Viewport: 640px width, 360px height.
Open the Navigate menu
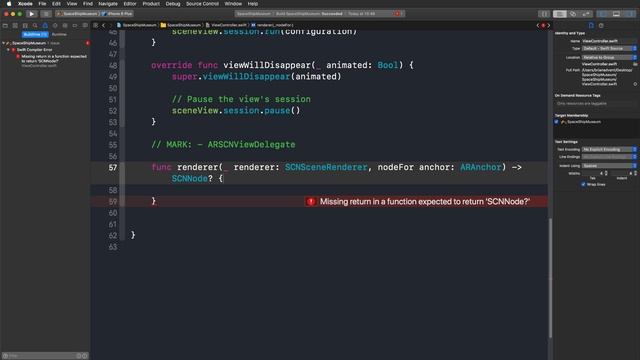pyautogui.click(x=108, y=4)
